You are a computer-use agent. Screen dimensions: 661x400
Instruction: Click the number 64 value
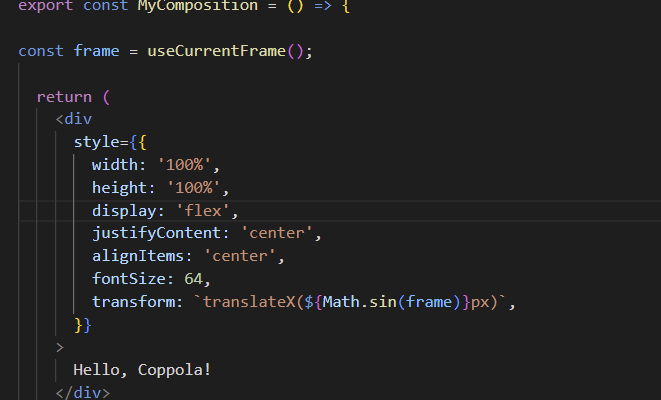click(193, 279)
